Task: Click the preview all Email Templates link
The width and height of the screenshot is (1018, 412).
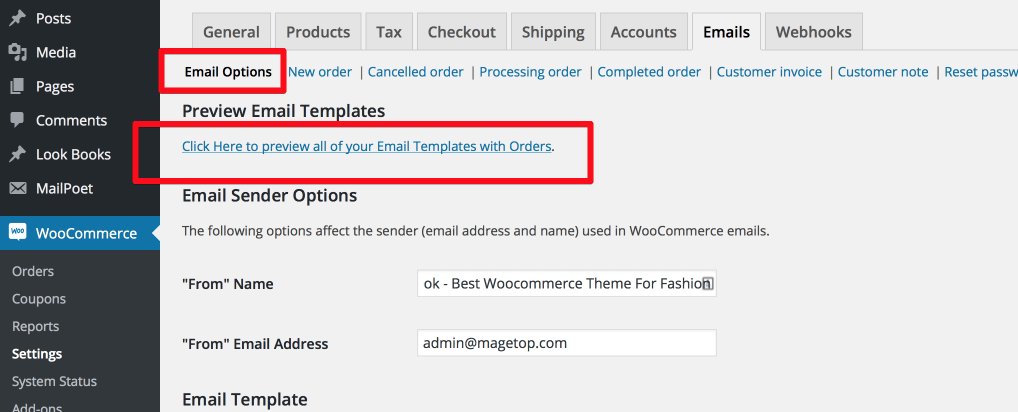Action: [x=367, y=147]
